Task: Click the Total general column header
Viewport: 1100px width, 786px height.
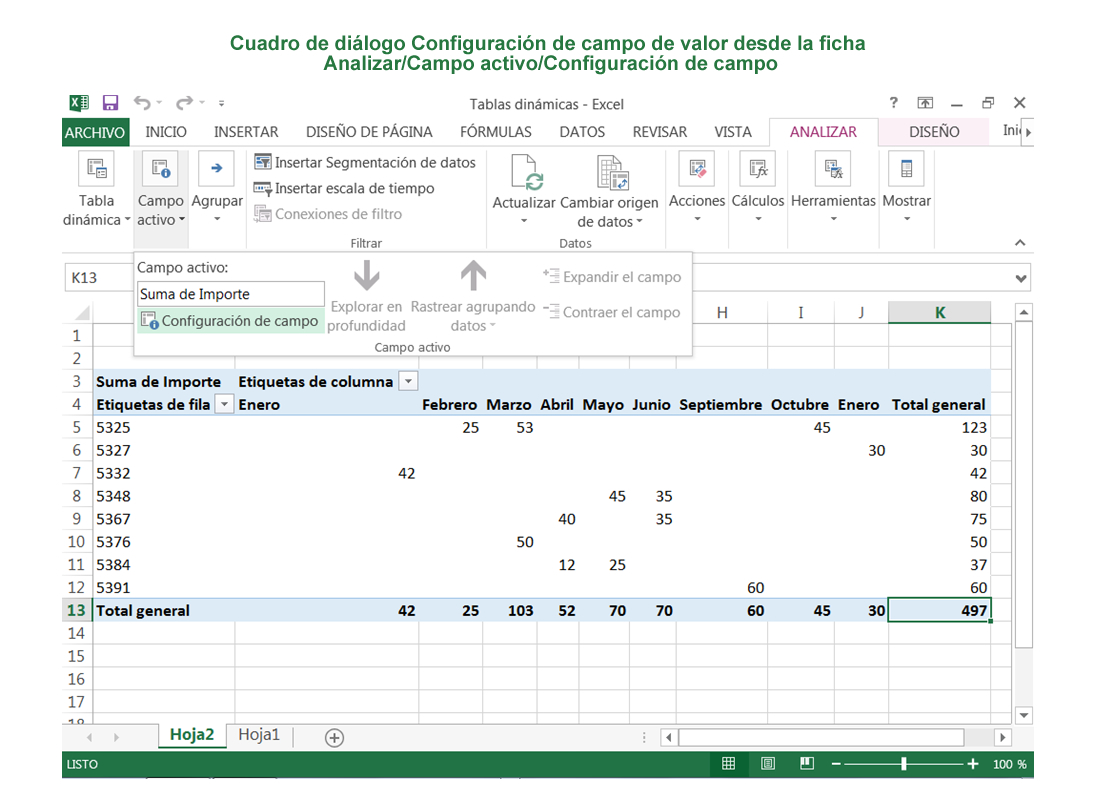Action: [x=939, y=405]
